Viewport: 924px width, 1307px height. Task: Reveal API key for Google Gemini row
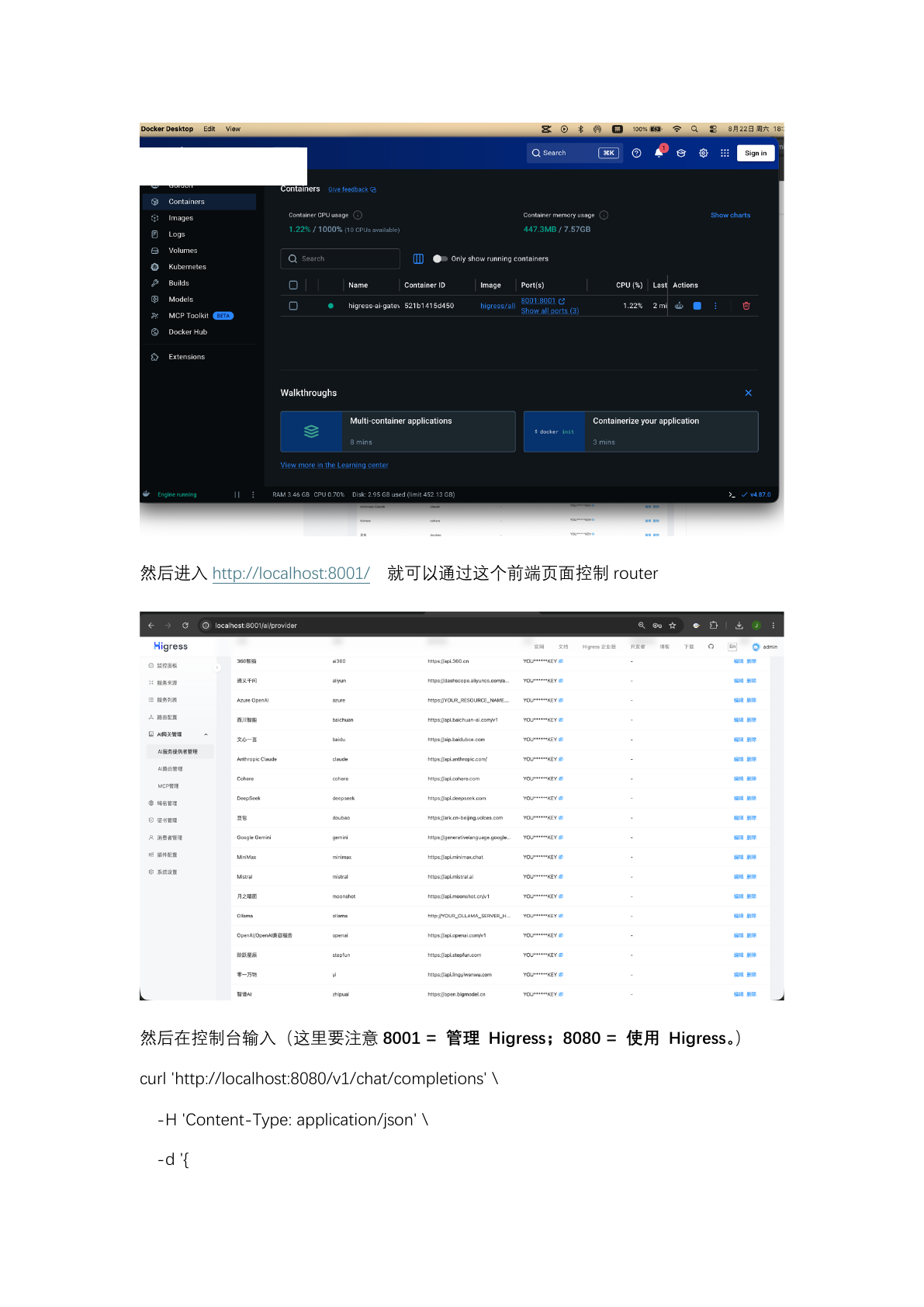pyautogui.click(x=561, y=837)
